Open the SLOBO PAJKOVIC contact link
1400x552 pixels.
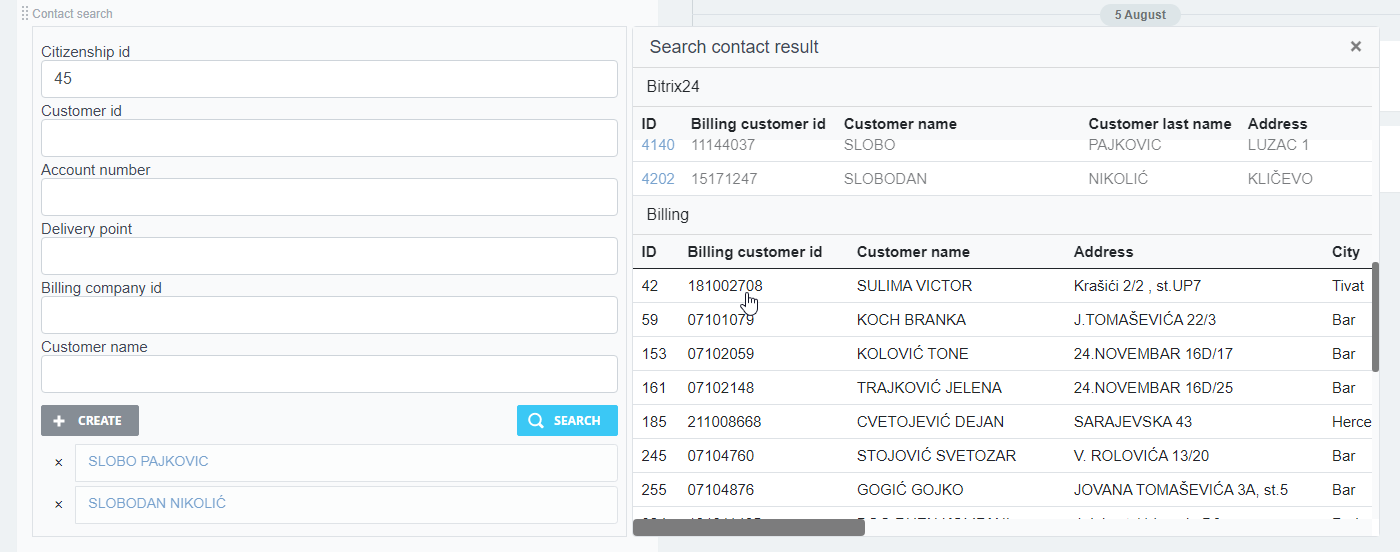[x=148, y=462]
